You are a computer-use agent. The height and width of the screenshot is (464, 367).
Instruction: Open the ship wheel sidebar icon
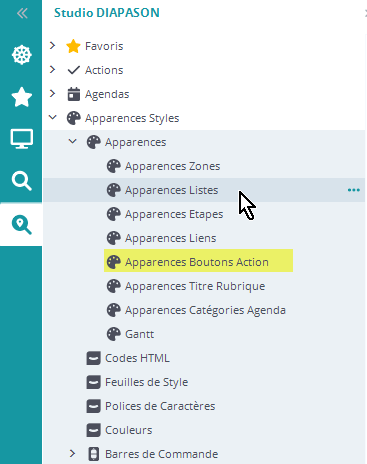[22, 55]
